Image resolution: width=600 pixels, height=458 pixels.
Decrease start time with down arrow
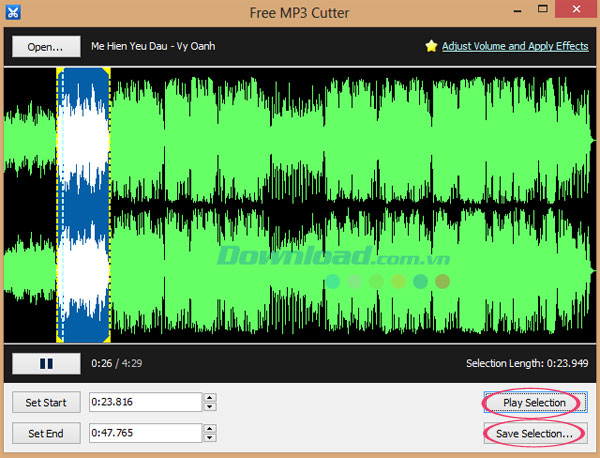pyautogui.click(x=210, y=407)
